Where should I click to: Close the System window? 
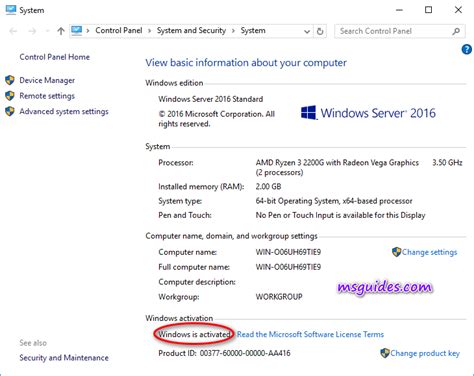pyautogui.click(x=458, y=10)
